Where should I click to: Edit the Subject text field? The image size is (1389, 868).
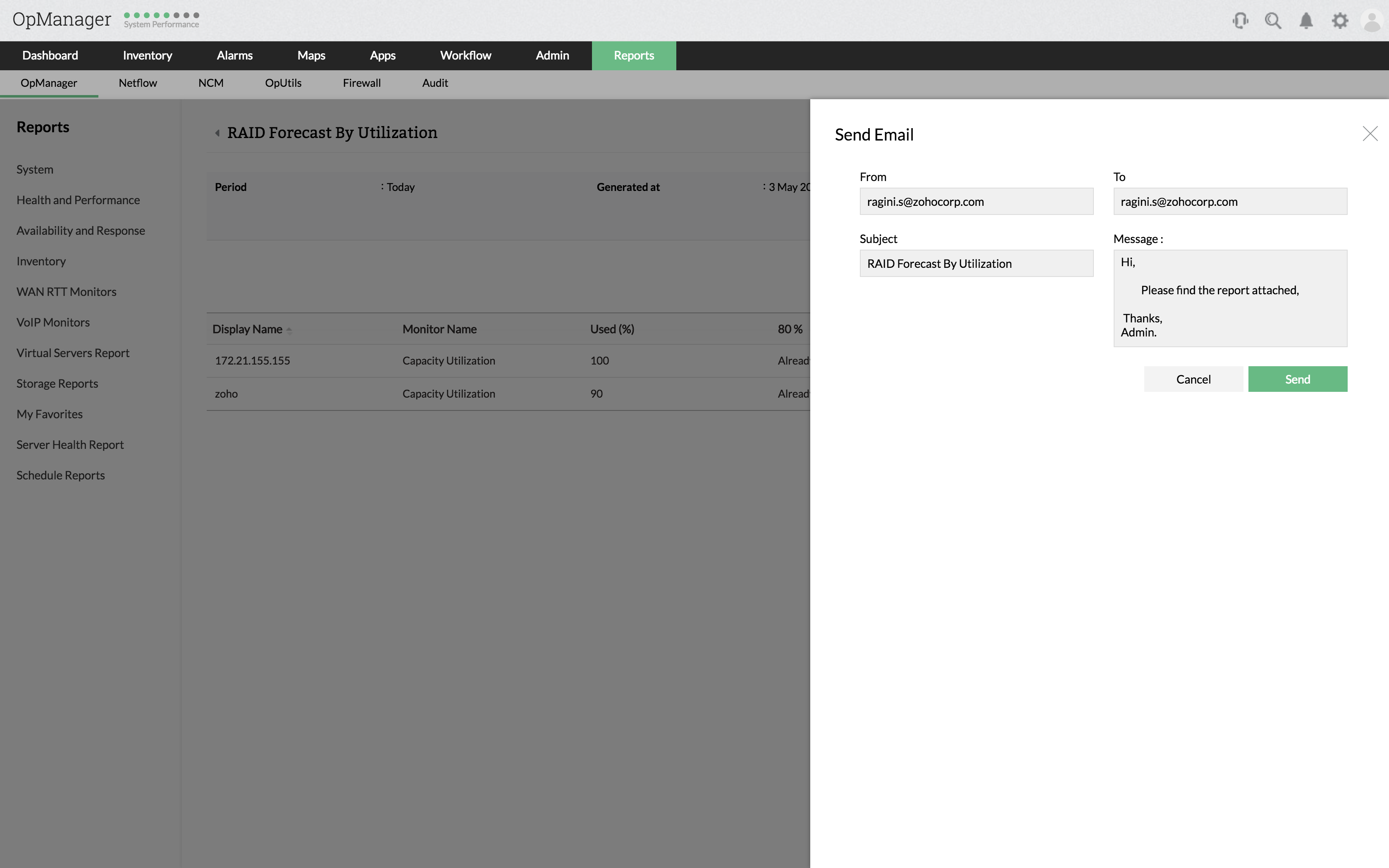point(976,264)
